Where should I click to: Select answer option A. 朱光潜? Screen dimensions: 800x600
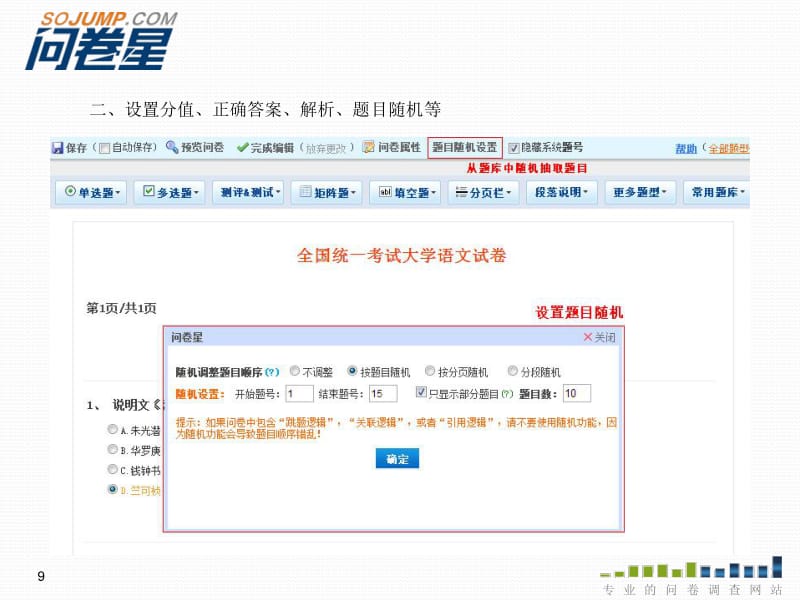tap(112, 430)
